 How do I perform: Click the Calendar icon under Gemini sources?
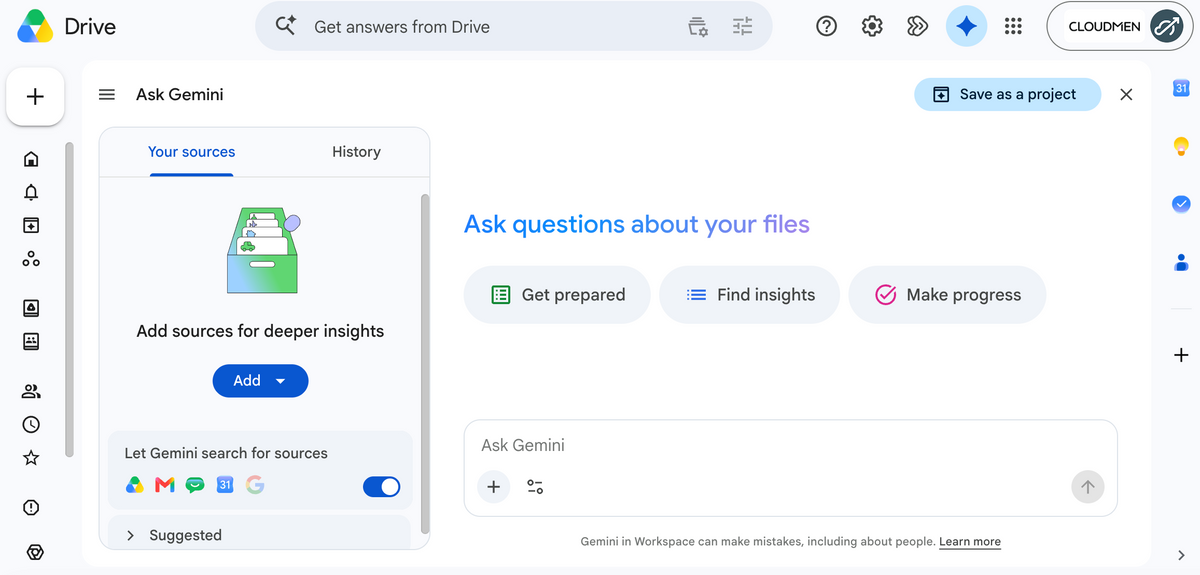(x=225, y=485)
